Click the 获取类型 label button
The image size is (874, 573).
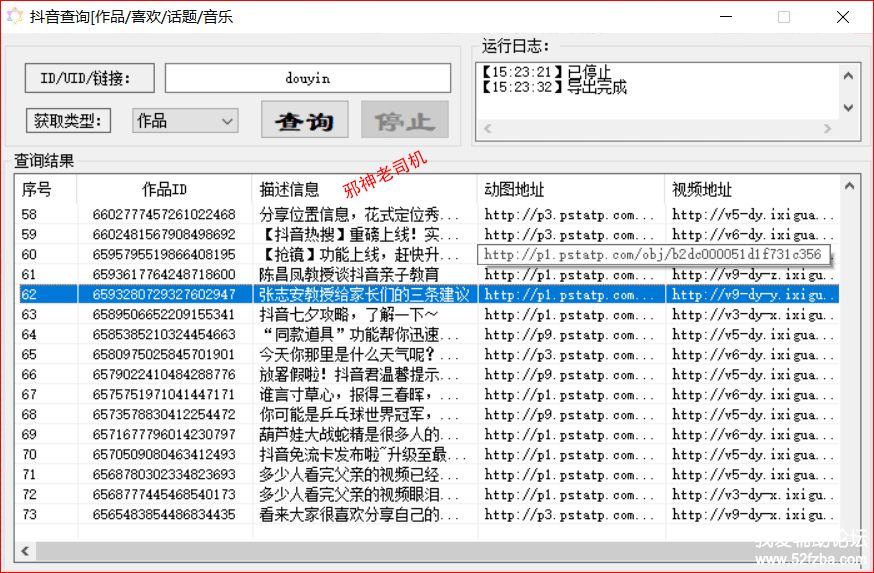(x=69, y=120)
